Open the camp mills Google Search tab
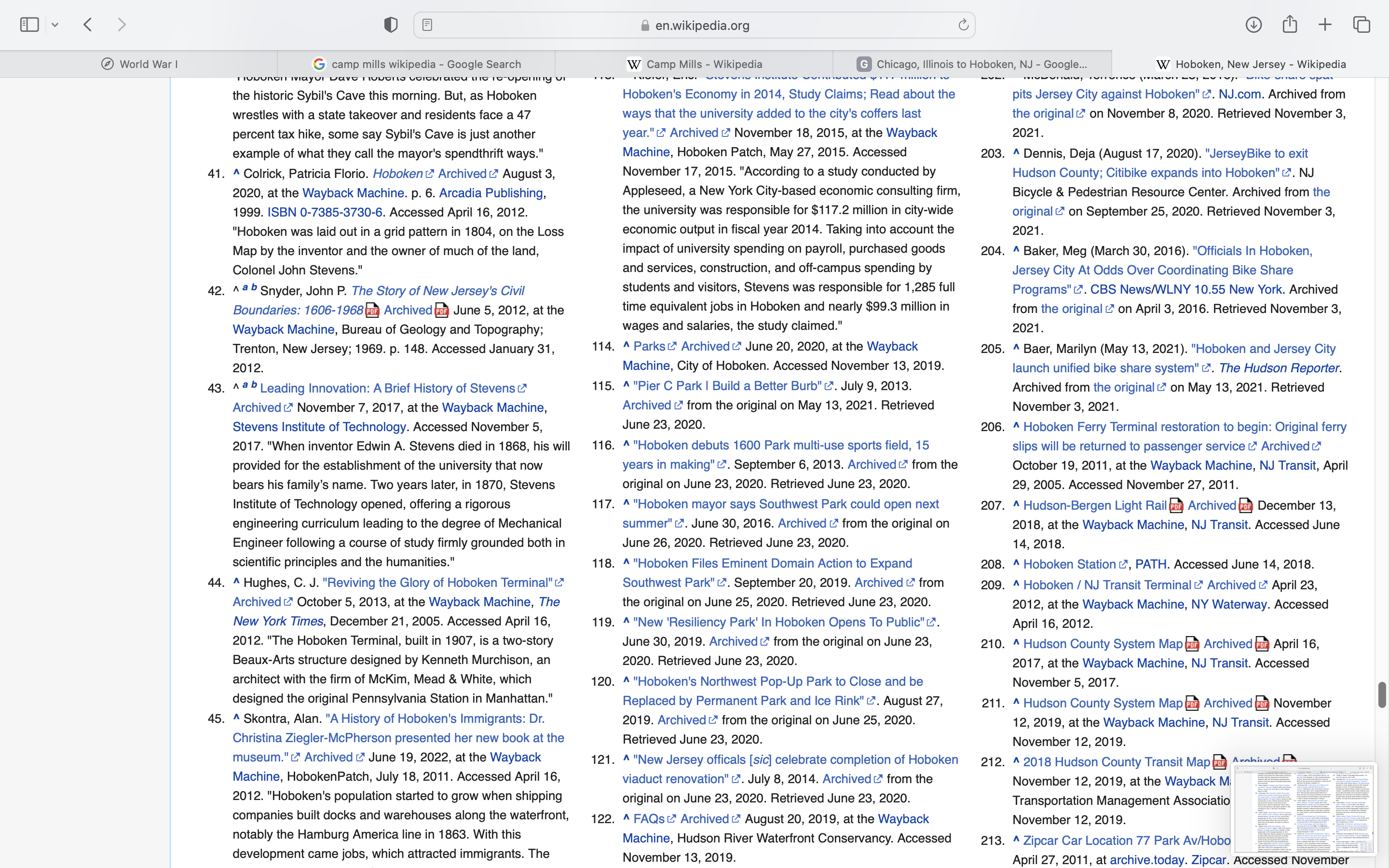 416,64
